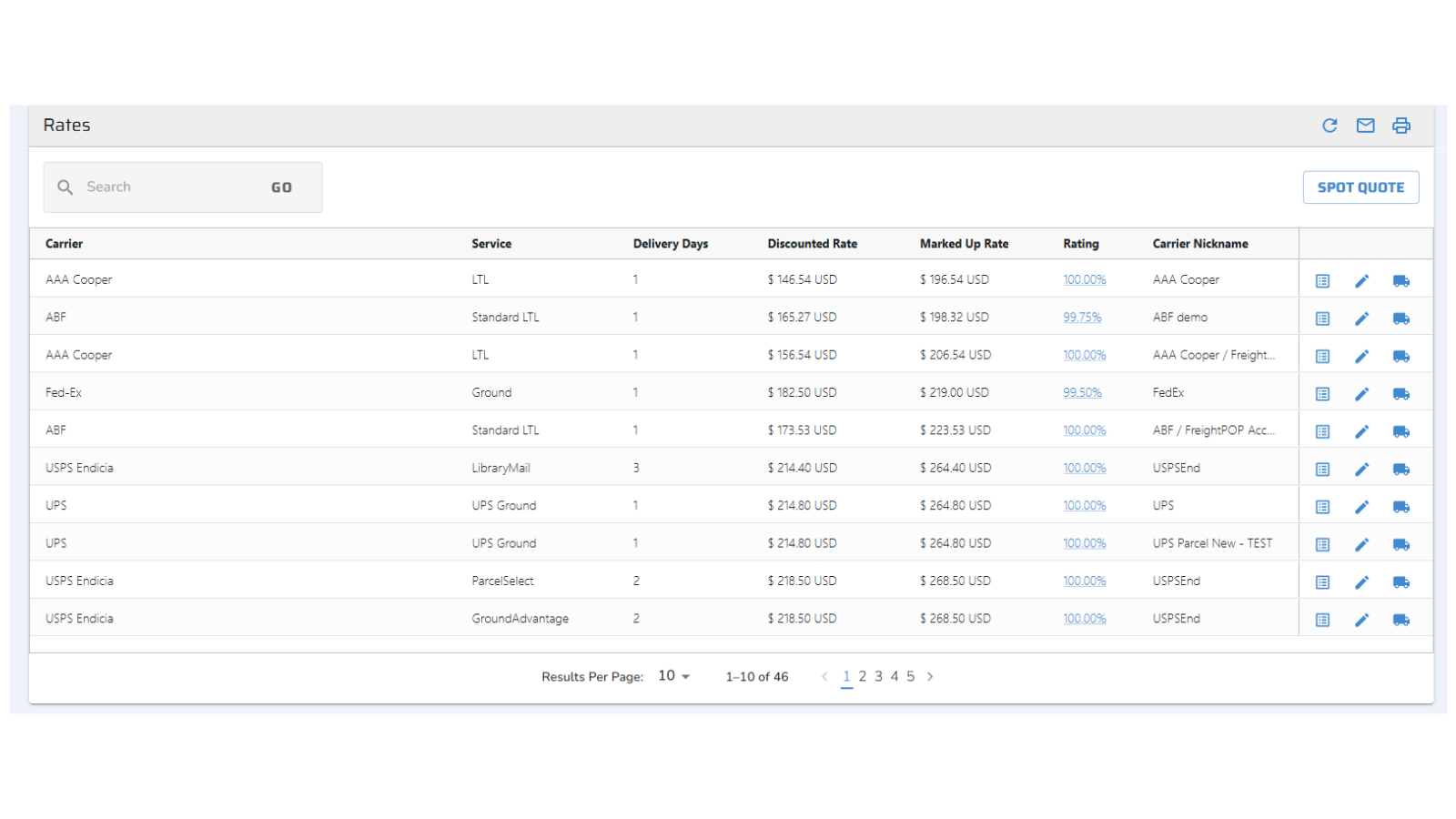Edit the ABF demo rate with pencil icon
Screen dimensions: 1456x819
(x=1361, y=318)
